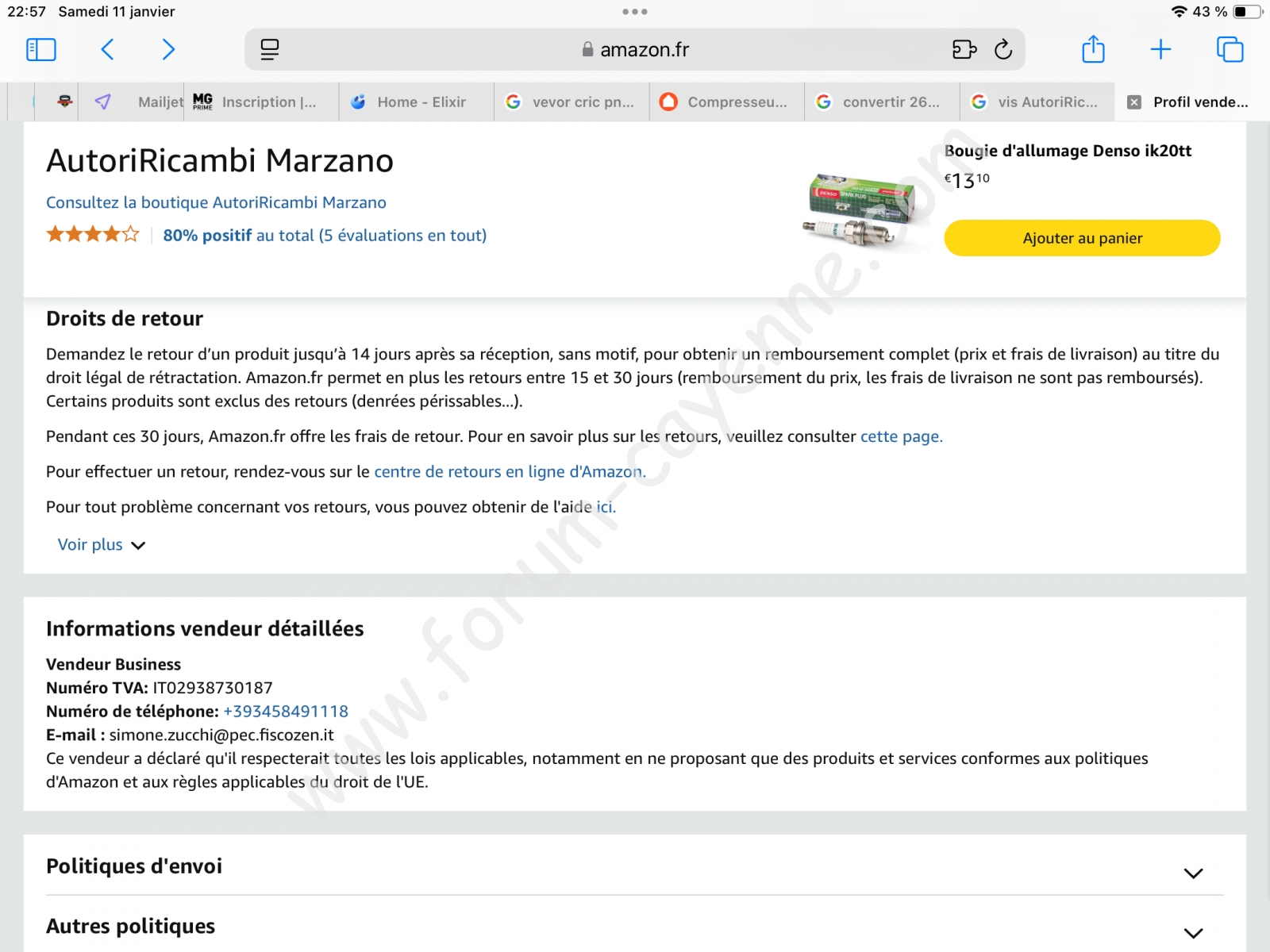Click the 'Droits de retour' heading
The height and width of the screenshot is (952, 1270).
(125, 319)
